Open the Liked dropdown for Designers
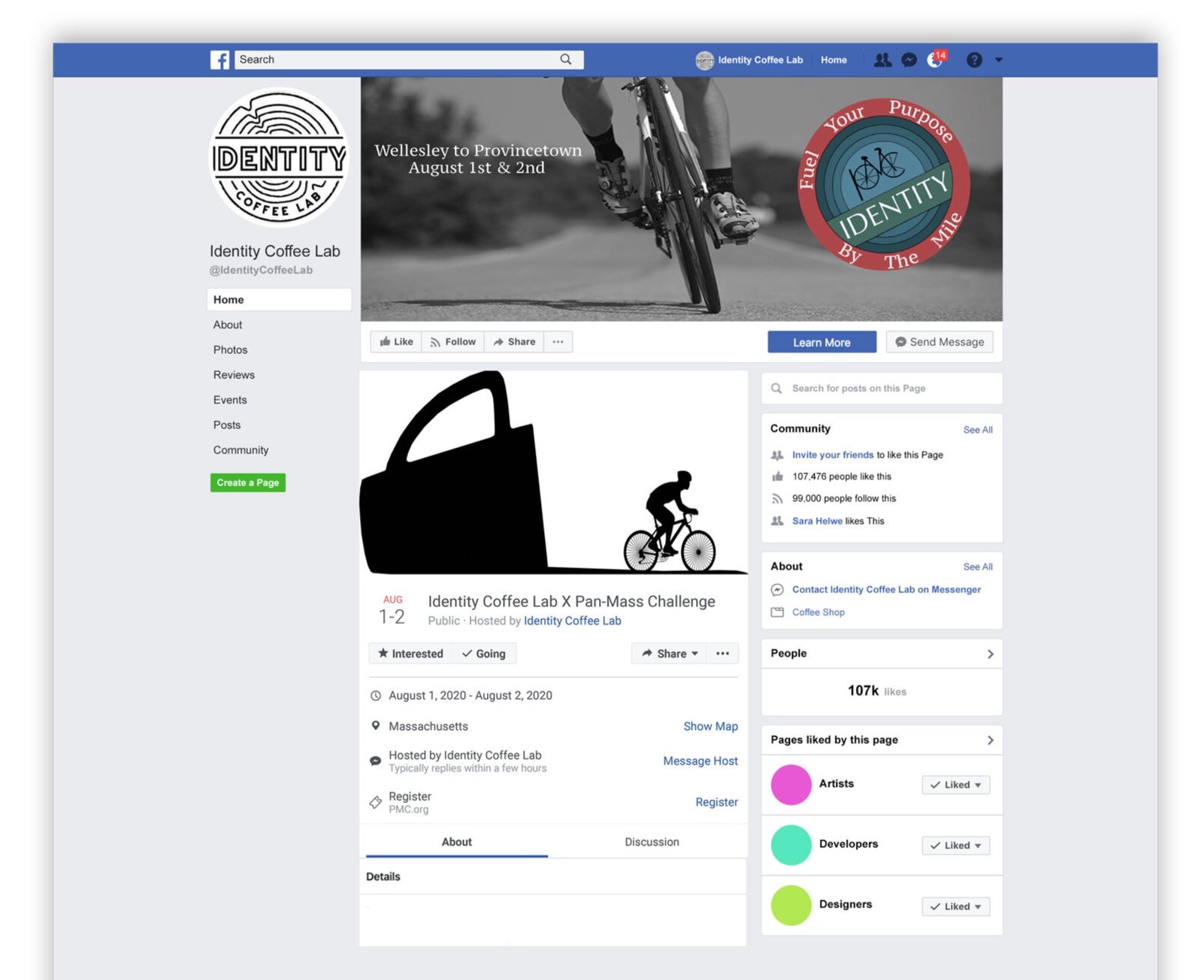 (955, 906)
